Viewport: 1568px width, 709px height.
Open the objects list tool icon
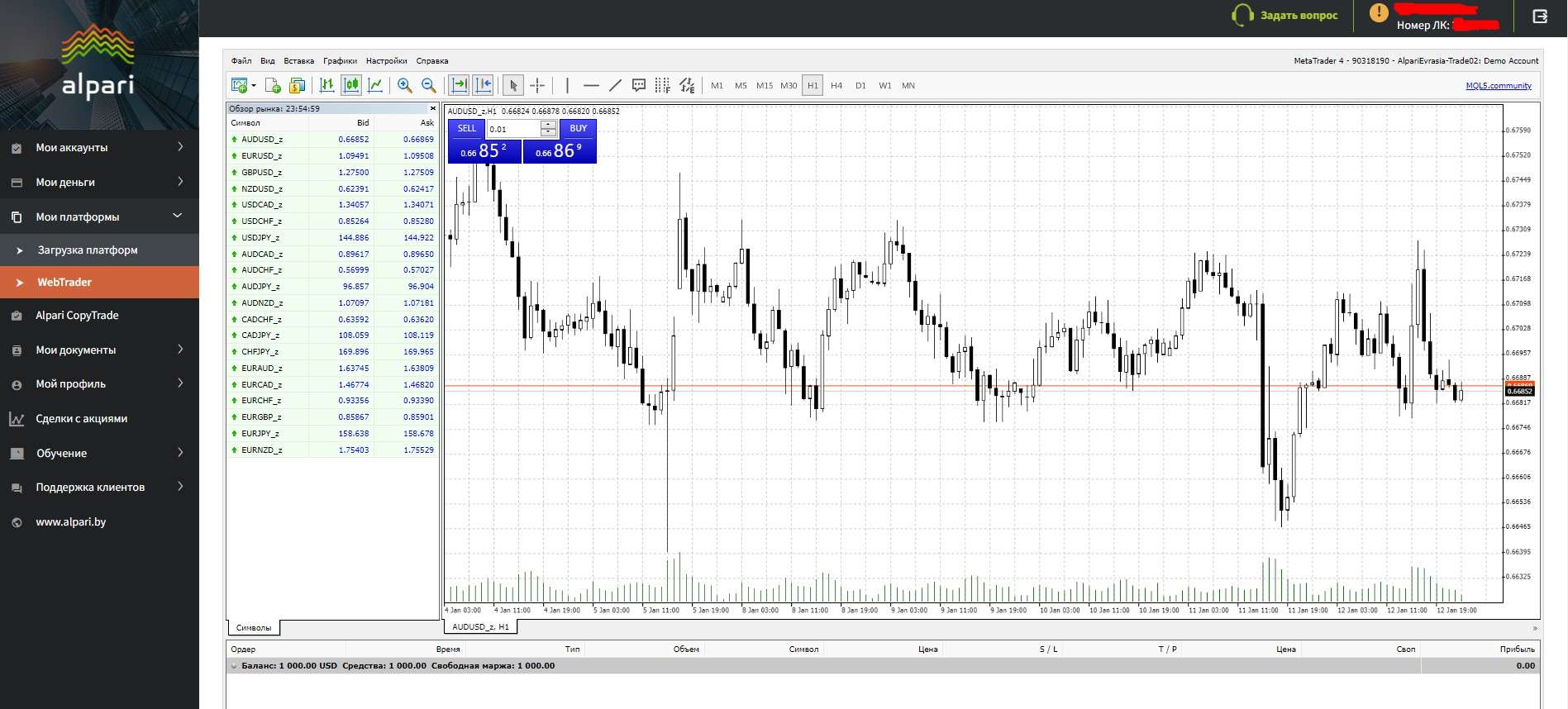687,85
